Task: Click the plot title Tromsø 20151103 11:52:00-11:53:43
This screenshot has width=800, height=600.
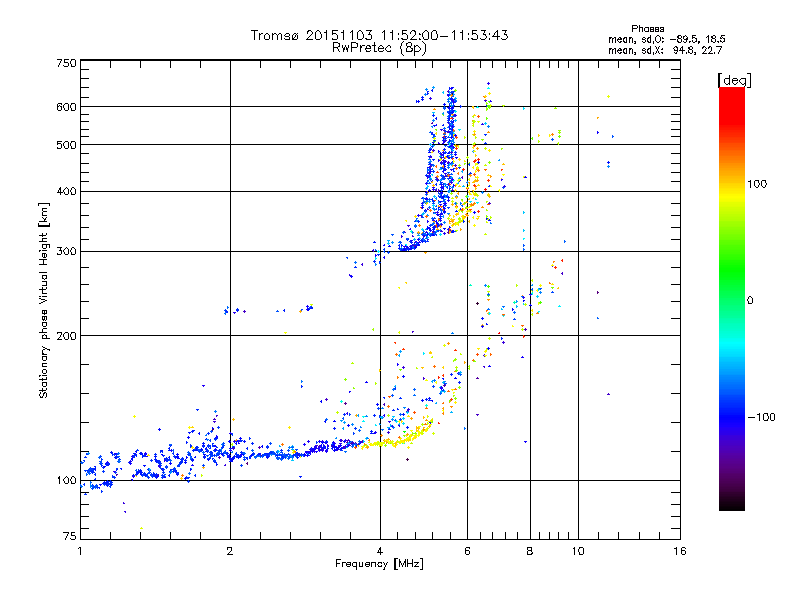Action: coord(379,35)
